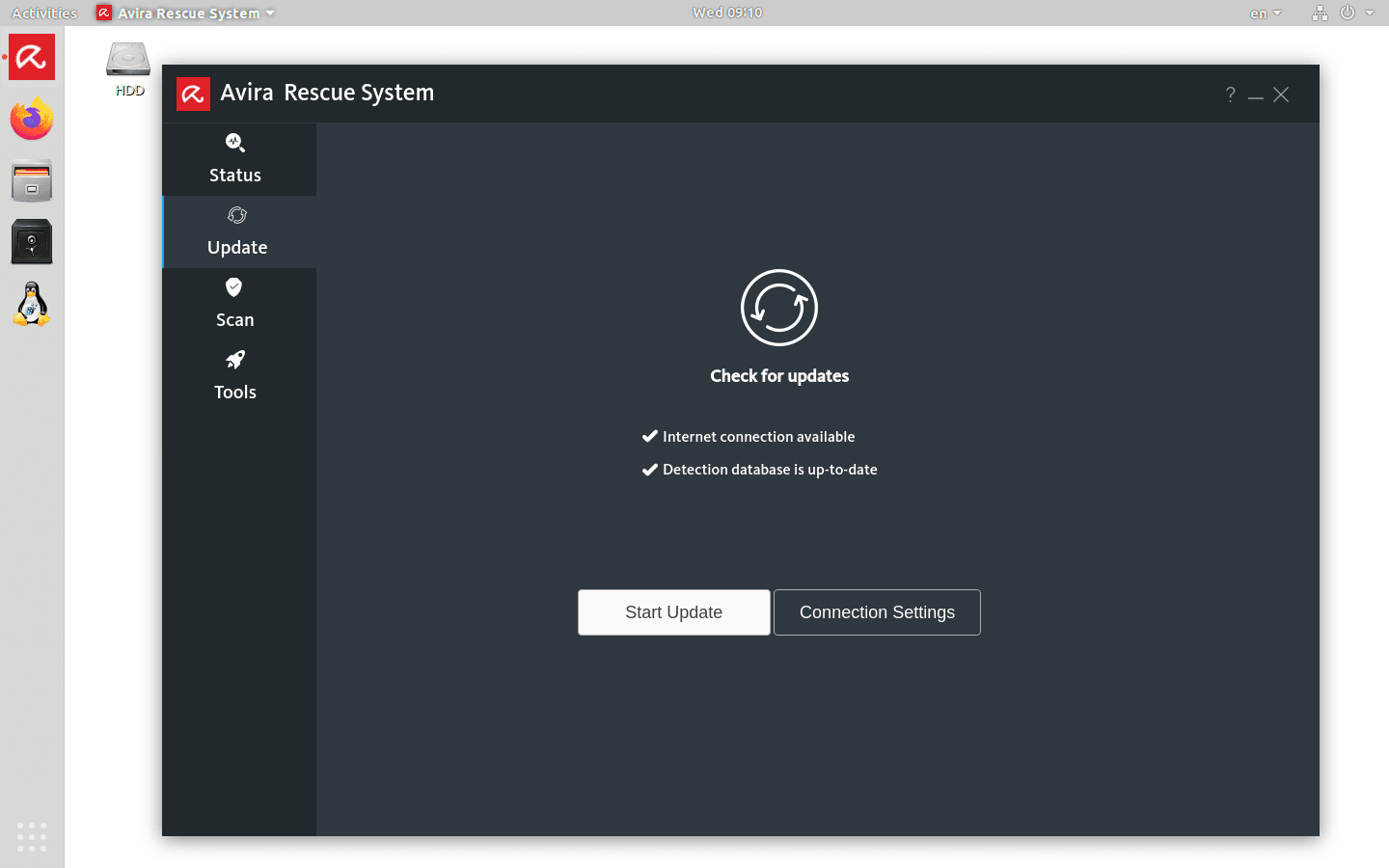This screenshot has height=868, width=1389.
Task: Open the Tools section
Action: point(239,376)
